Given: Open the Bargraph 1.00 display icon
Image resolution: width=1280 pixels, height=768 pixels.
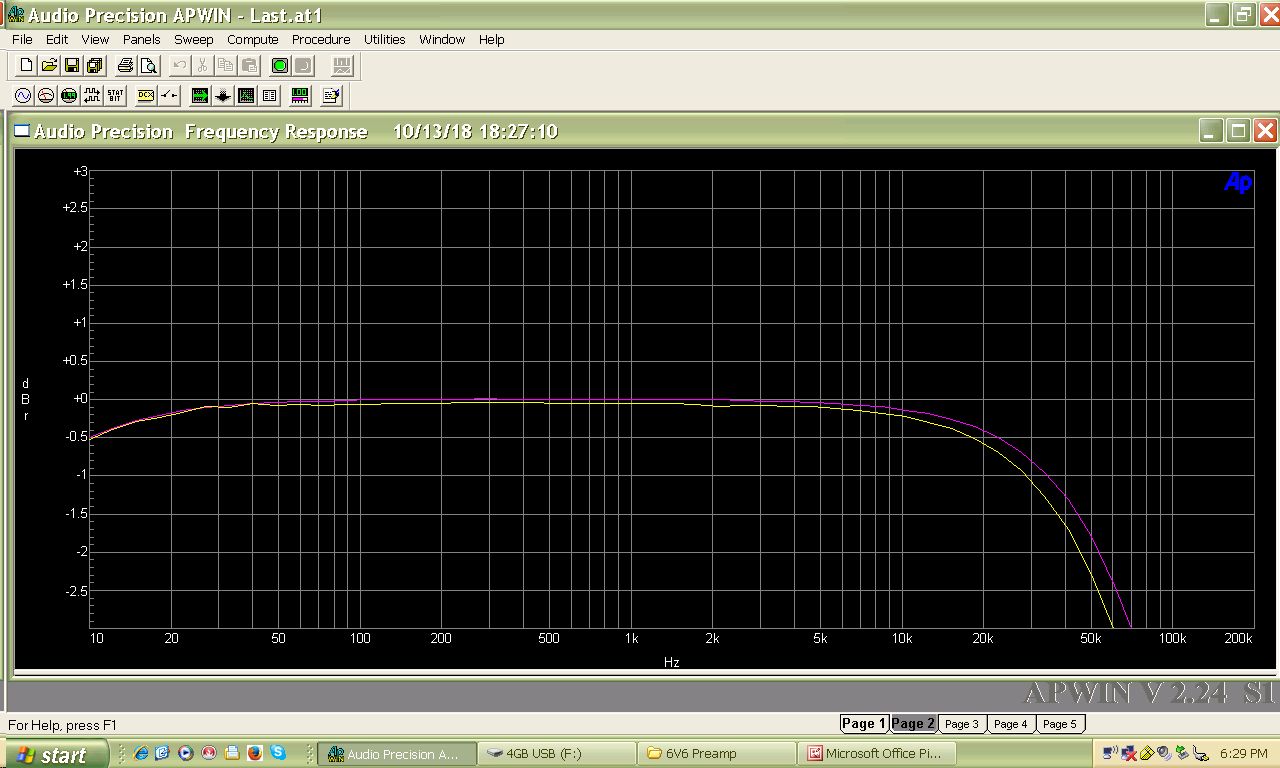Looking at the screenshot, I should tap(300, 96).
